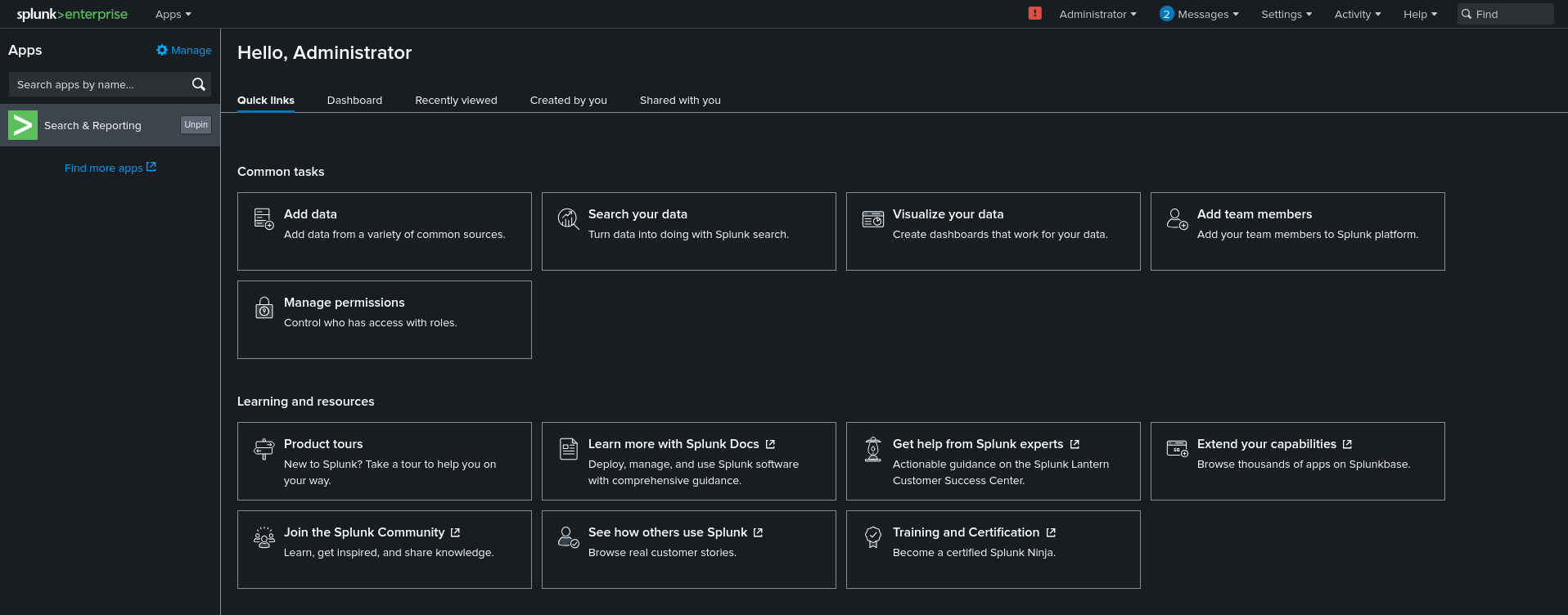Click the Splunk Community people icon
Image resolution: width=1568 pixels, height=615 pixels.
[x=264, y=536]
